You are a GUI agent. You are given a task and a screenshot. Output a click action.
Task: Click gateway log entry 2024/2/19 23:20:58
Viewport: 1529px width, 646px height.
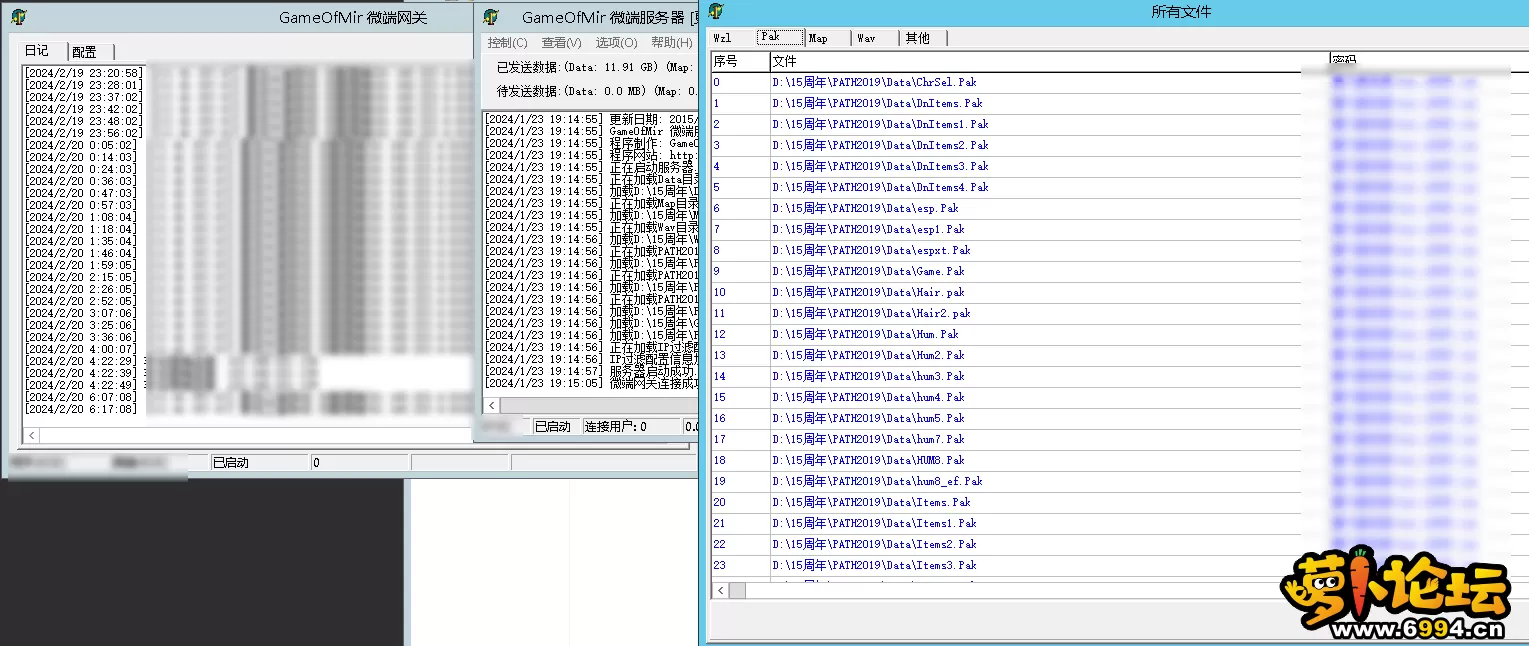84,73
